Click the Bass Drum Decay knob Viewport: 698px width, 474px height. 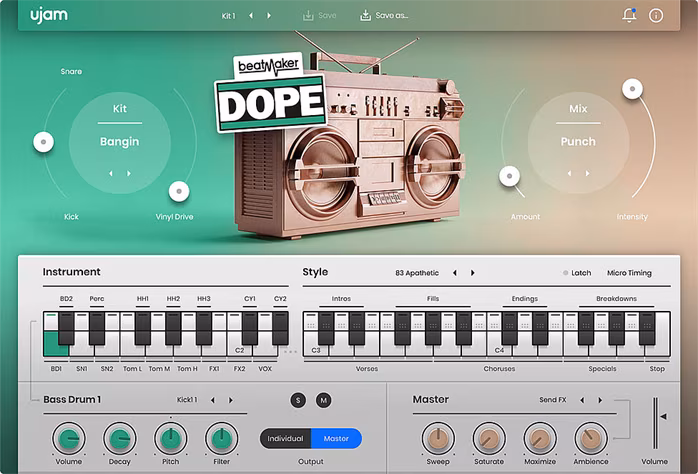coord(120,438)
